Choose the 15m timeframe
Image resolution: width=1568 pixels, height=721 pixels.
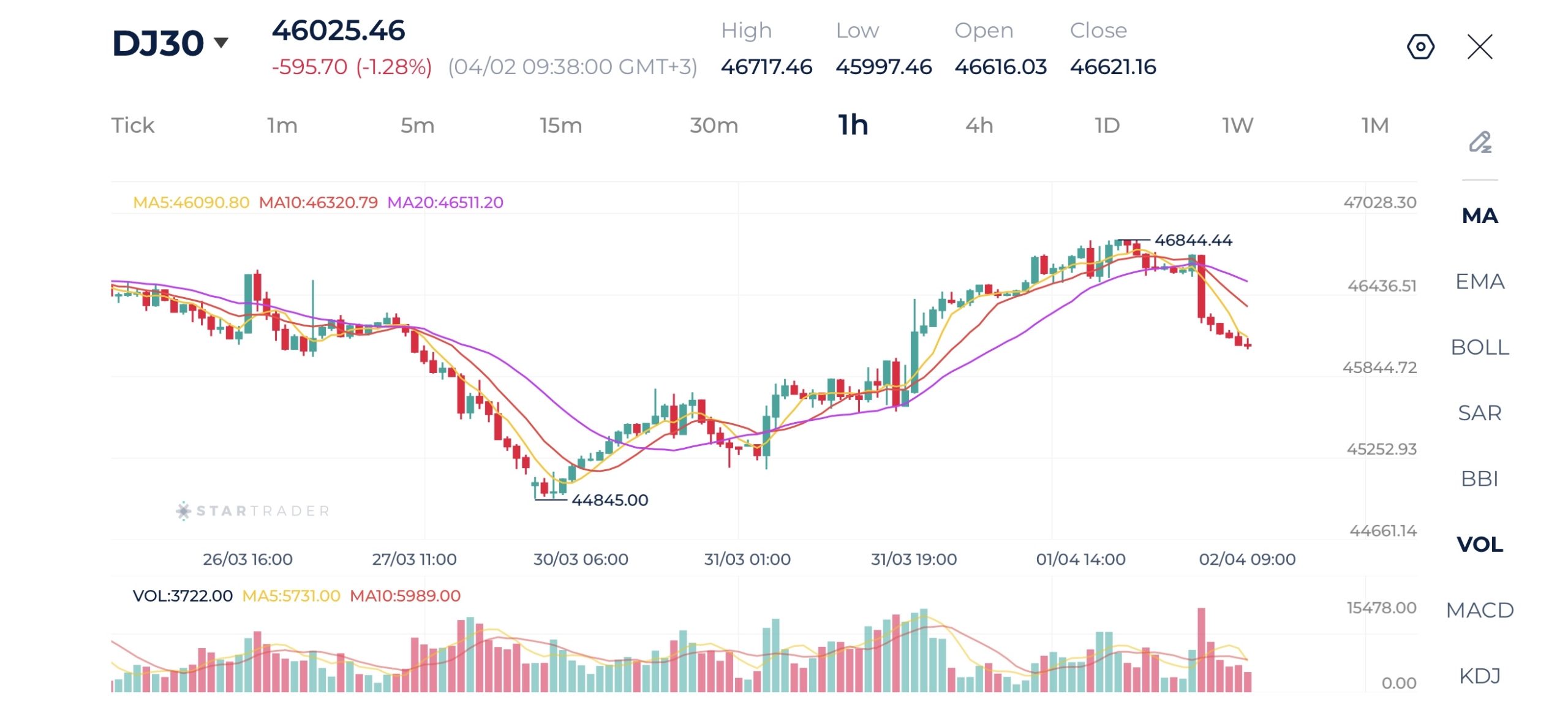[560, 126]
